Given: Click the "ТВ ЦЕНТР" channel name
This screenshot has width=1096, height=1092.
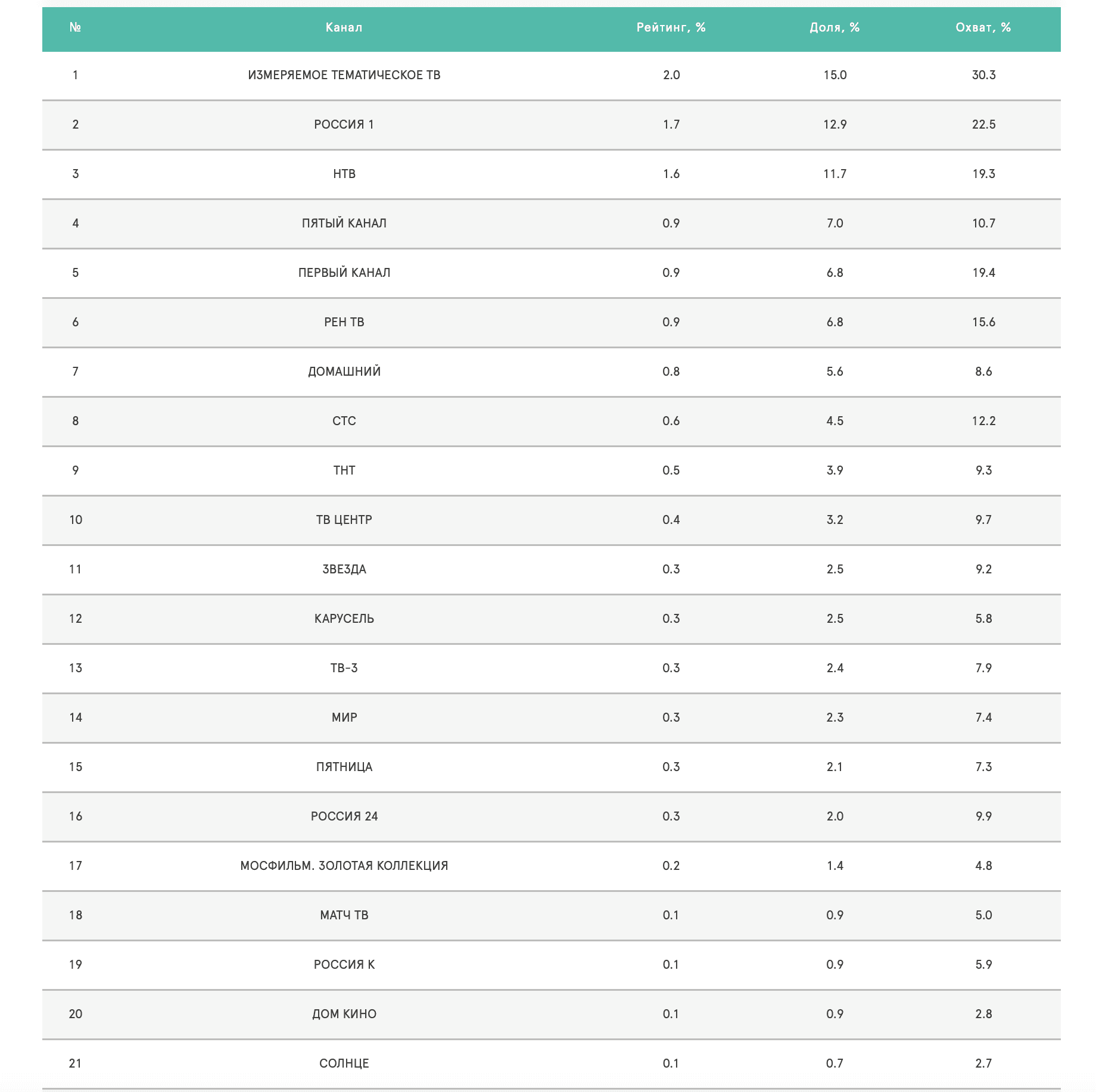Looking at the screenshot, I should 344,520.
